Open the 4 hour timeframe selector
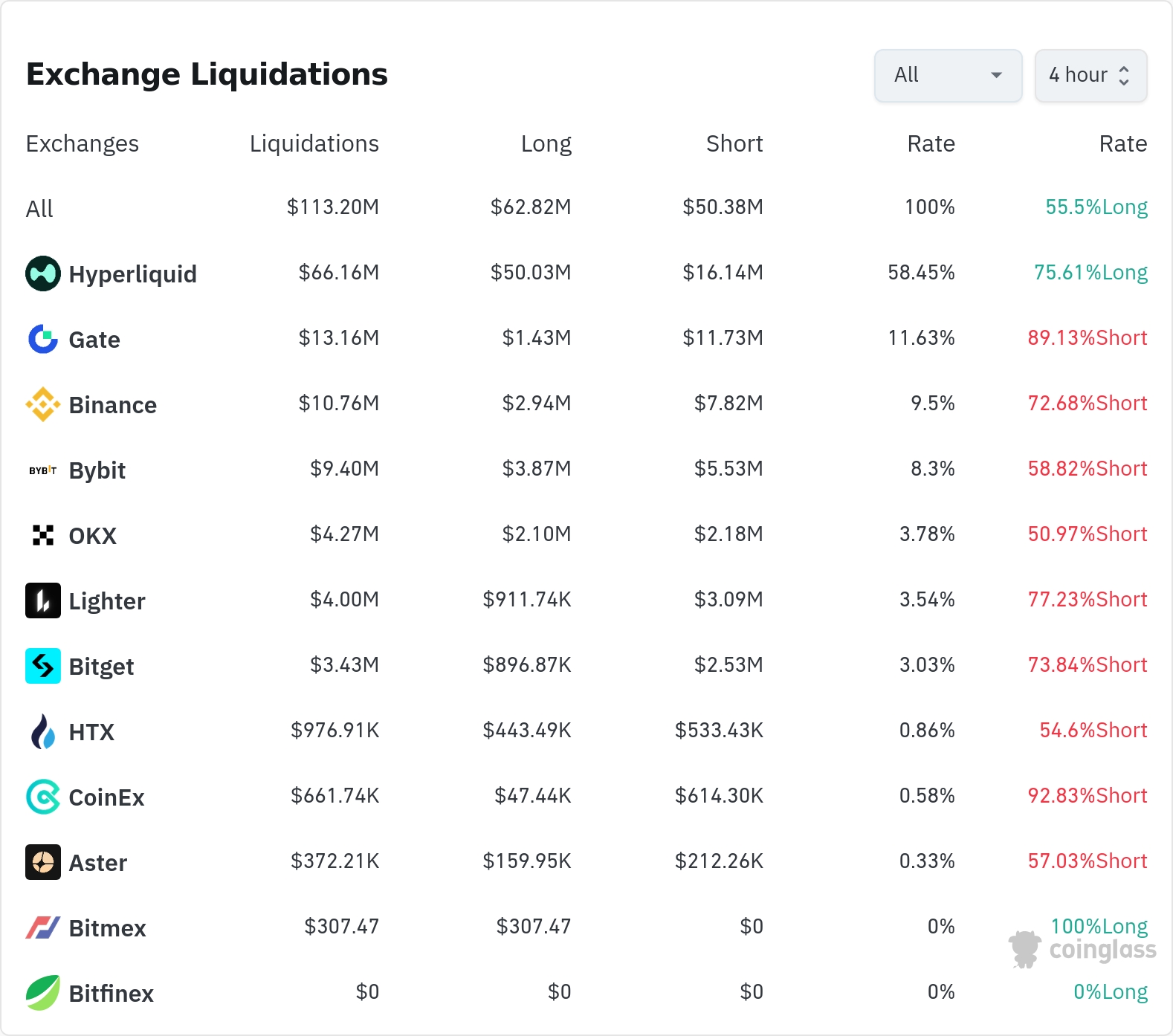 pos(1090,75)
